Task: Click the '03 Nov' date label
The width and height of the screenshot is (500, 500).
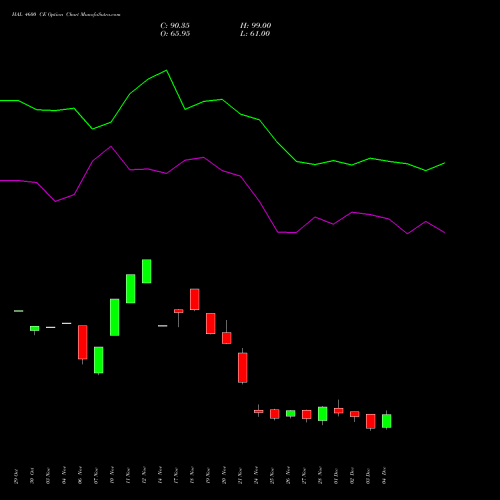Action: pyautogui.click(x=48, y=476)
